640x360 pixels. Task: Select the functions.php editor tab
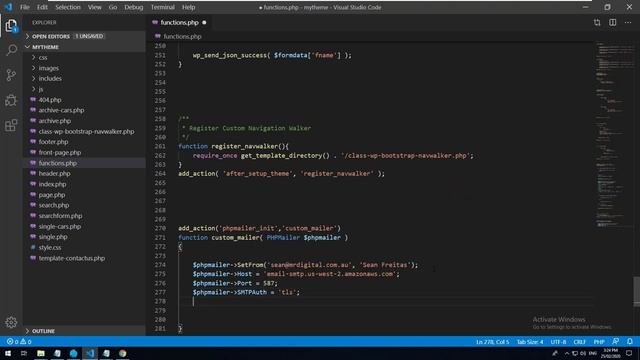(179, 22)
